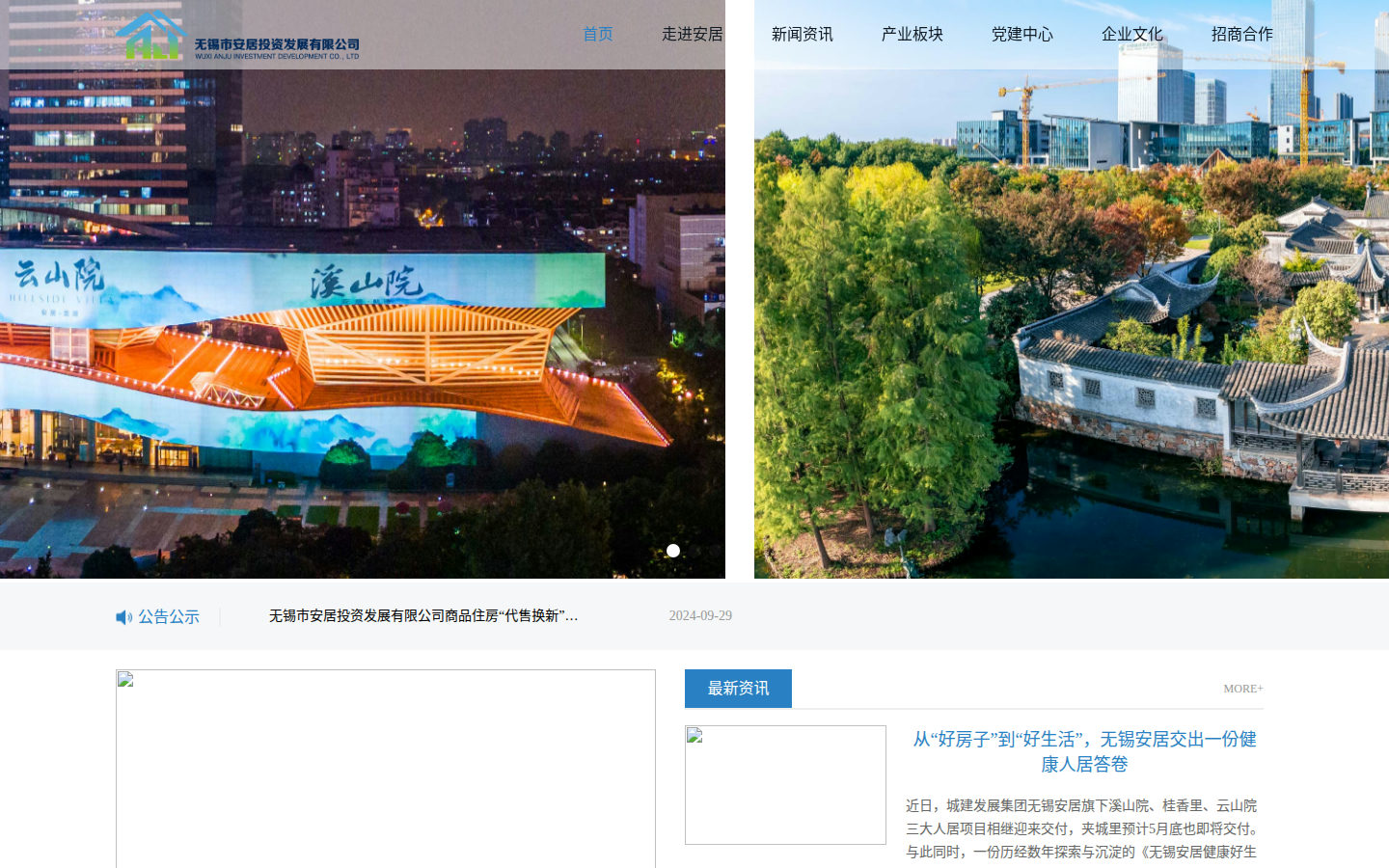This screenshot has height=868, width=1389.
Task: Navigate to 党建中心
Action: pyautogui.click(x=1022, y=34)
